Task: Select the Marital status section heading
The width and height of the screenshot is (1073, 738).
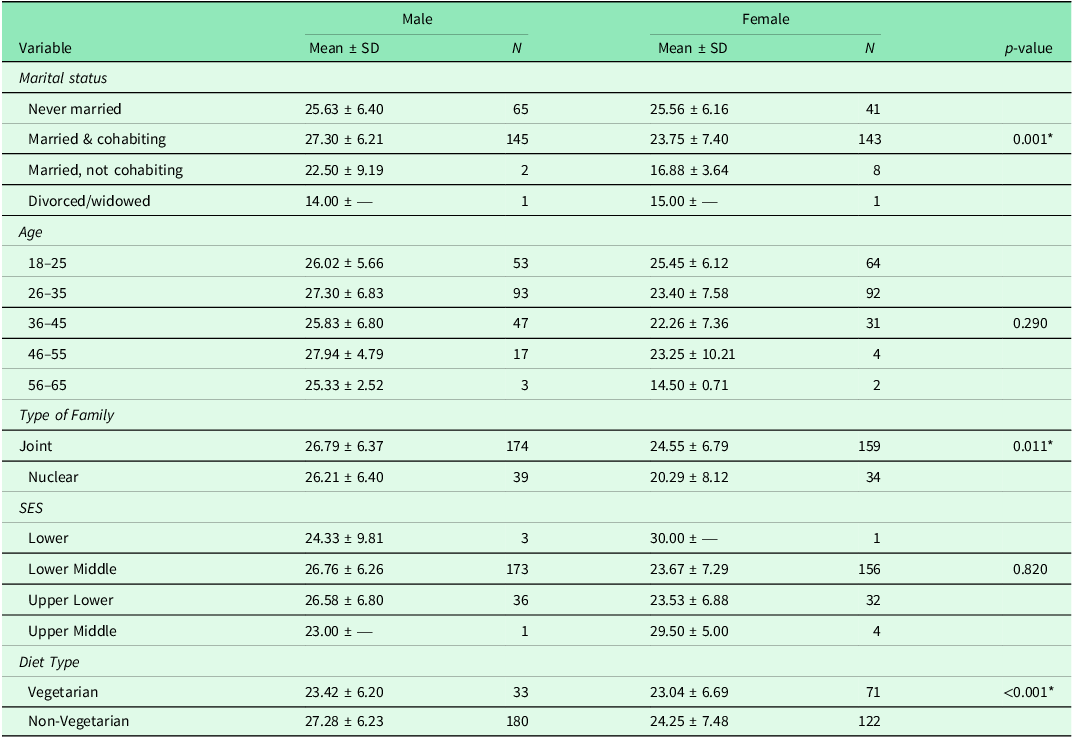Action: pyautogui.click(x=62, y=77)
